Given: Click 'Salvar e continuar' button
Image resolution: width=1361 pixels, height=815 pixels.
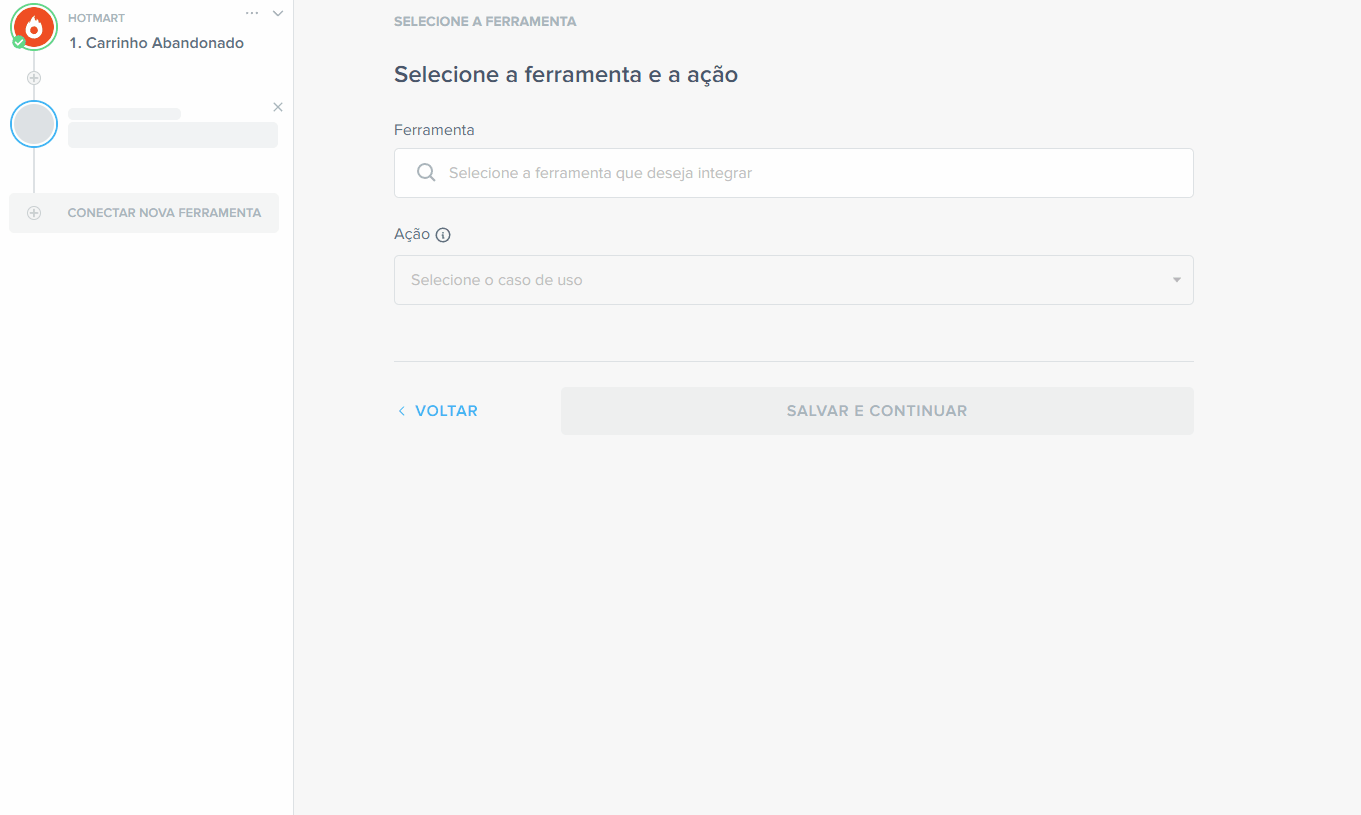Looking at the screenshot, I should (x=877, y=411).
